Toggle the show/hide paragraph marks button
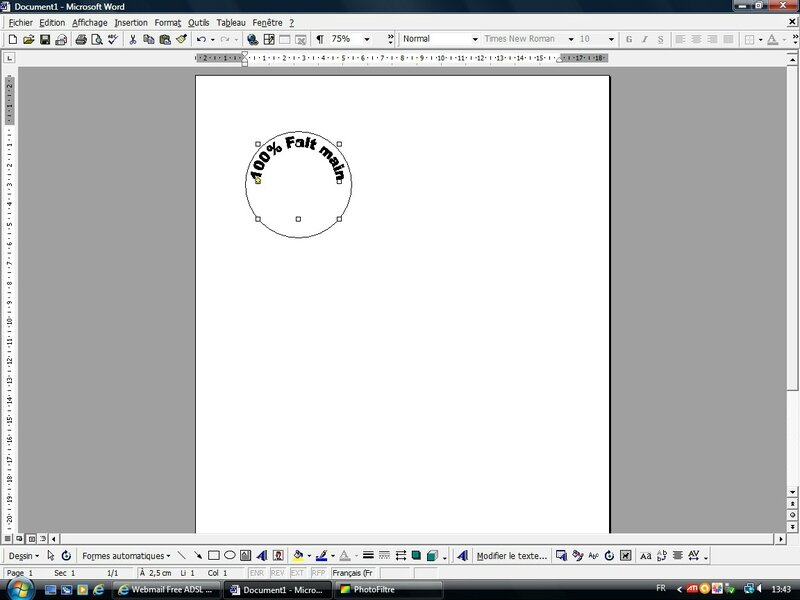The width and height of the screenshot is (800, 600). click(x=319, y=39)
